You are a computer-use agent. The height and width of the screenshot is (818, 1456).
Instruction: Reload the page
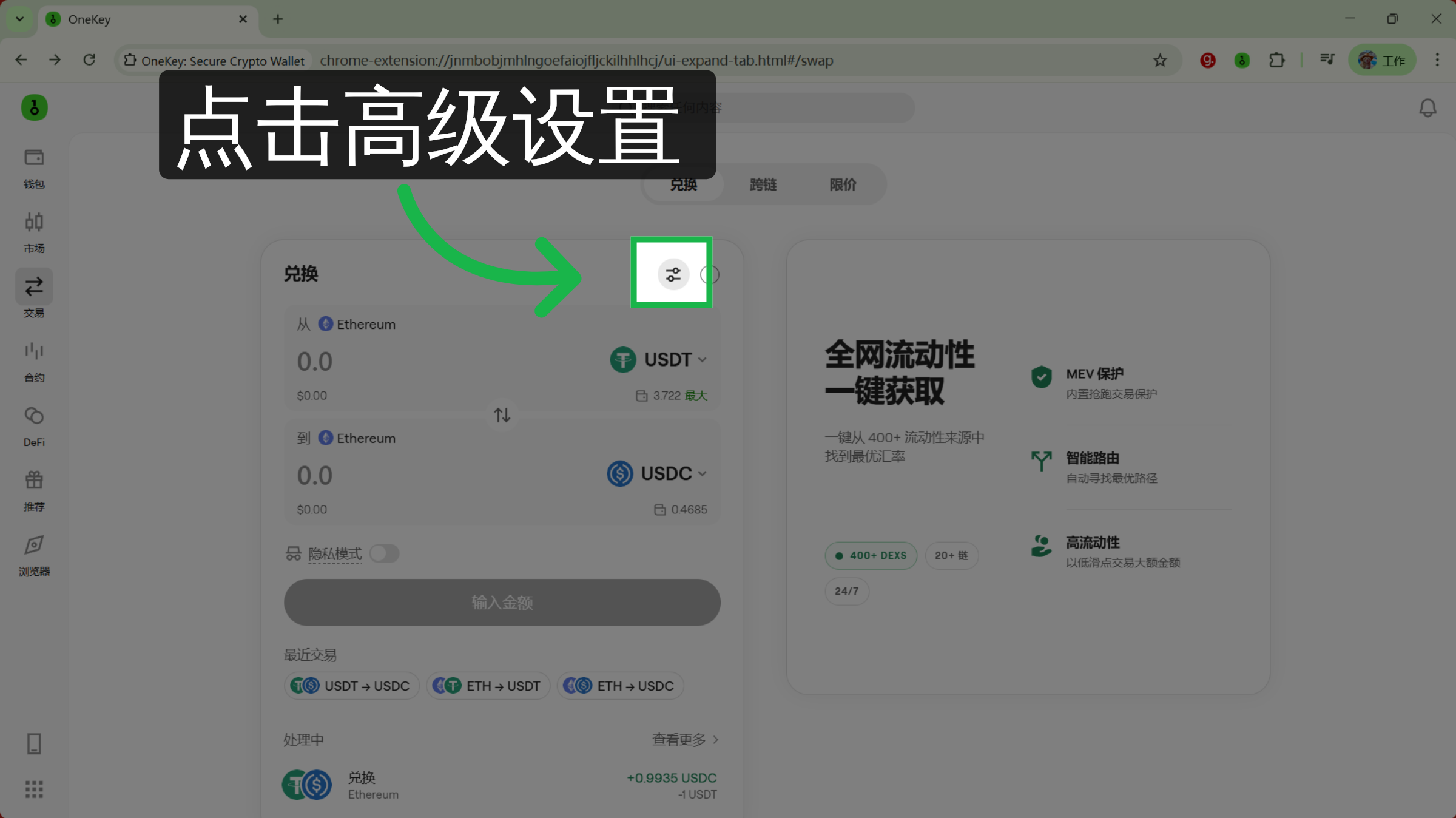(89, 60)
